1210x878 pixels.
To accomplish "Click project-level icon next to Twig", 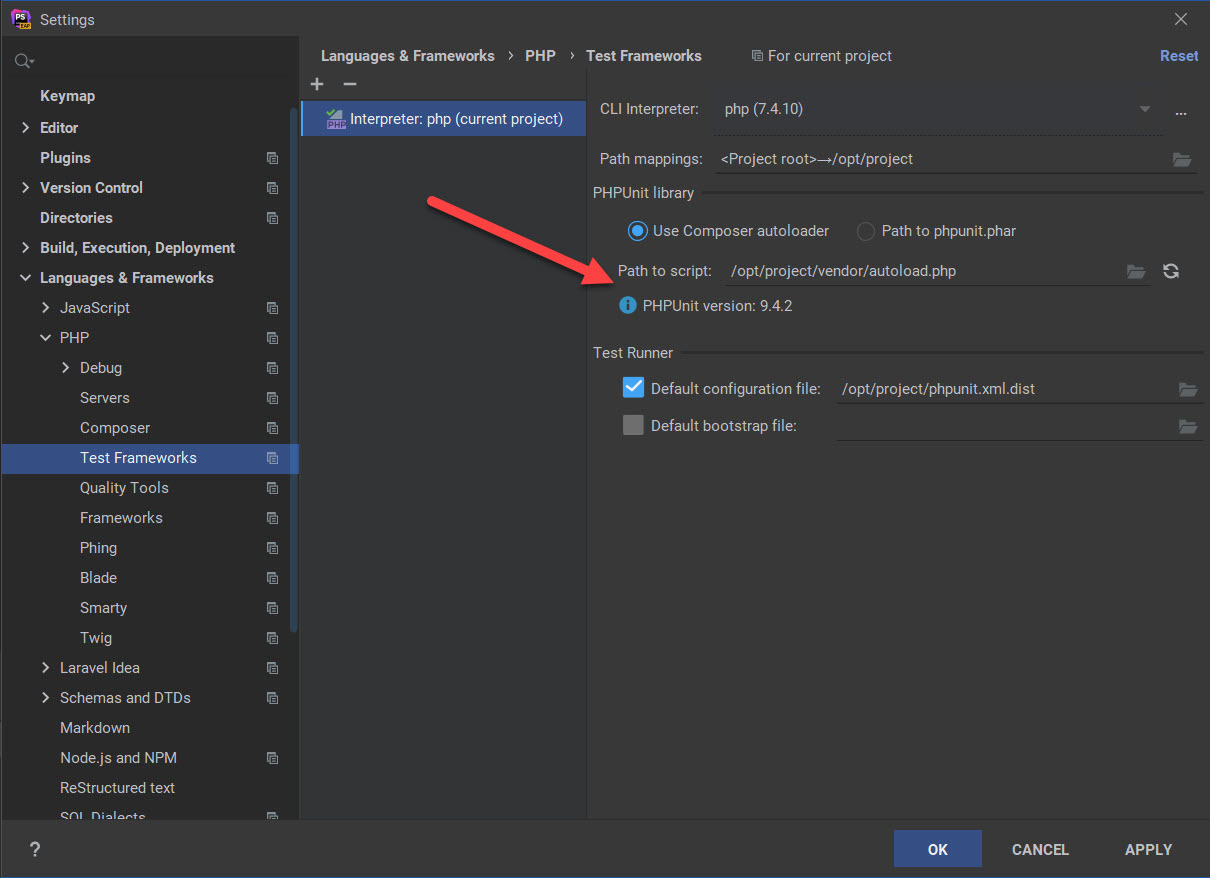I will pos(272,638).
